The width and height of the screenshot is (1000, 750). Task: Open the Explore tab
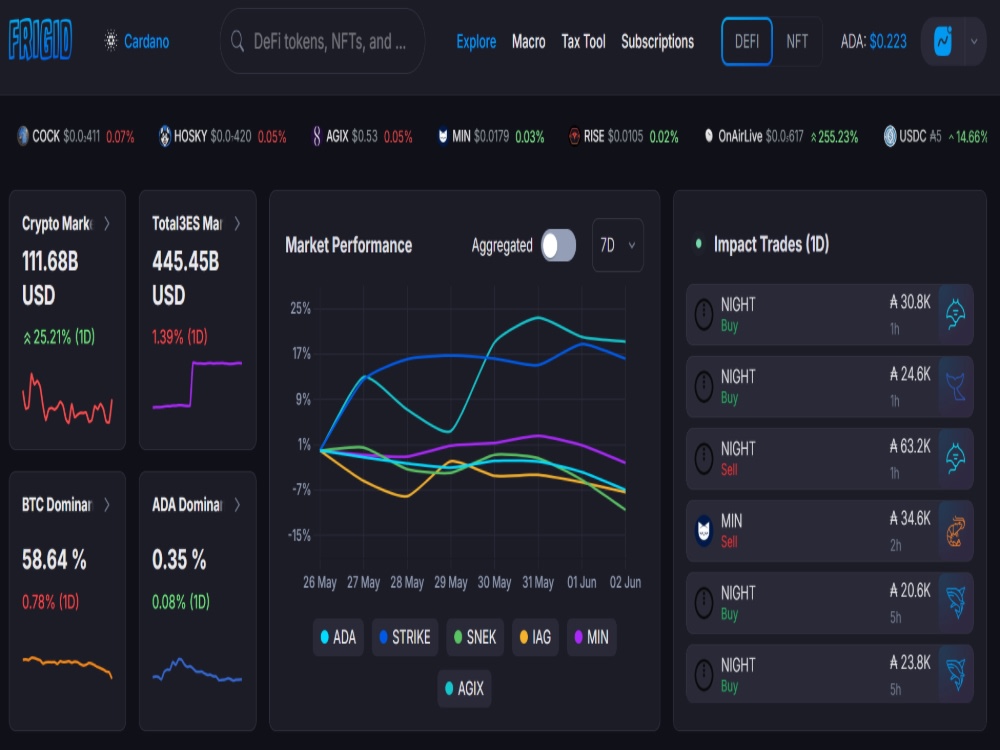coord(476,41)
